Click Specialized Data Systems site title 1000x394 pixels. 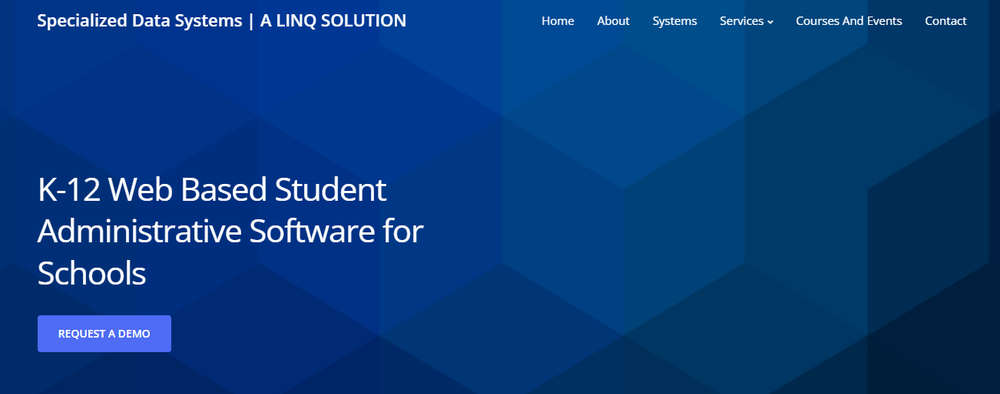(221, 21)
